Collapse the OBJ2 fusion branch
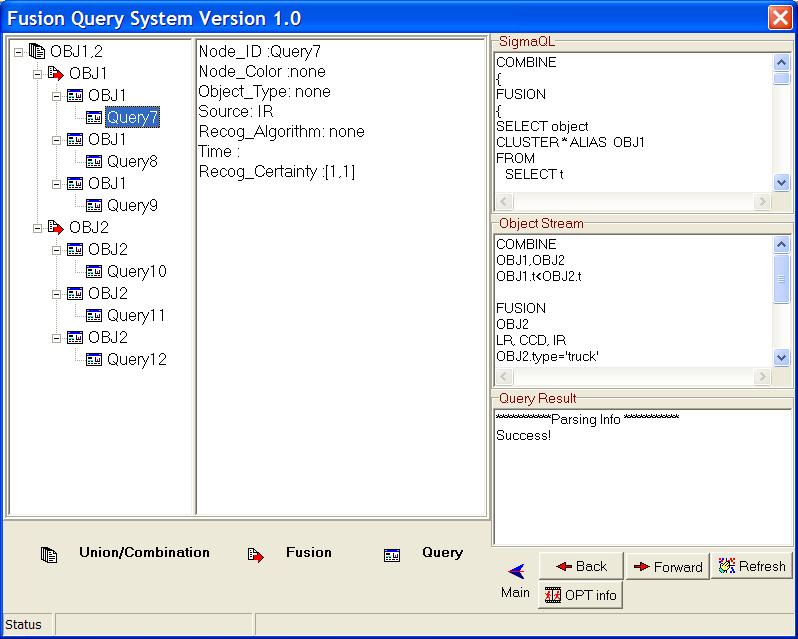The image size is (798, 639). tap(37, 228)
